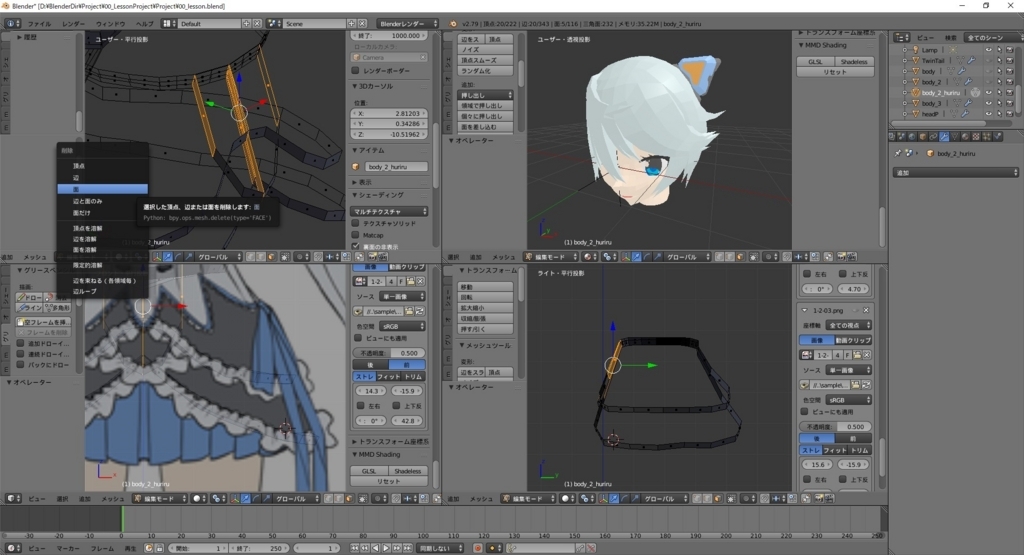Expand the body_2 tree node in outliner
The width and height of the screenshot is (1024, 555).
[x=904, y=82]
